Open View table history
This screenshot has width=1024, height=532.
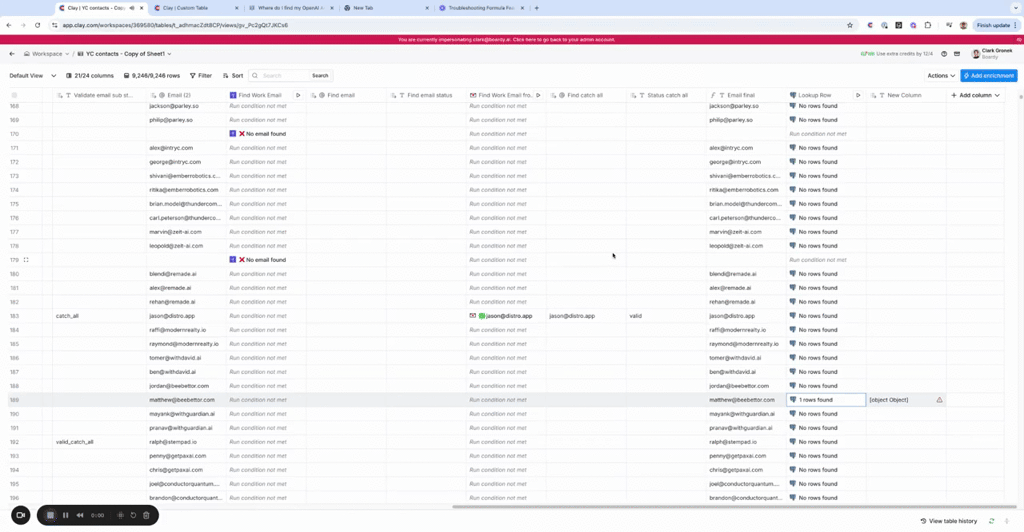[949, 521]
